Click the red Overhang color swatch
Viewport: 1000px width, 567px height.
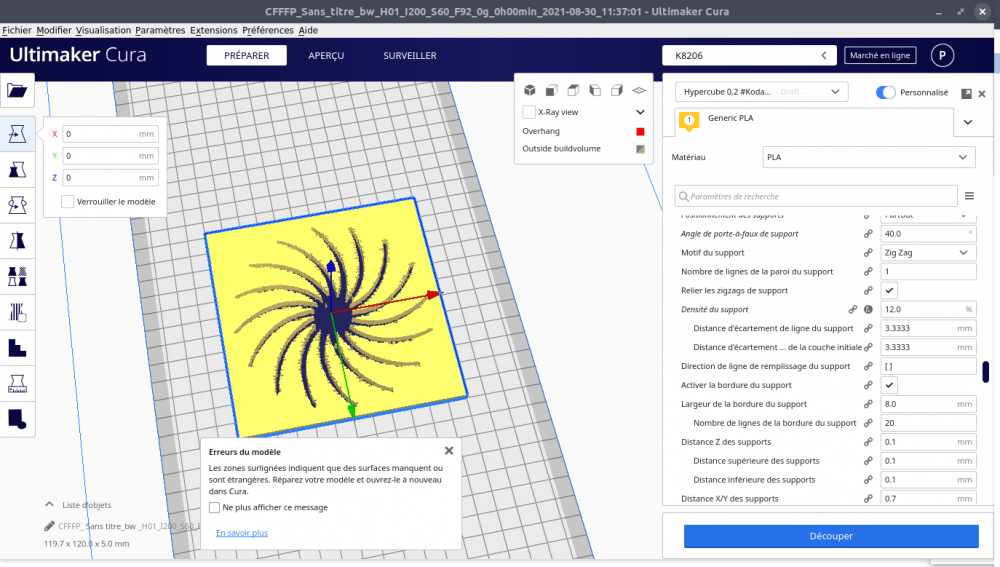tap(640, 131)
